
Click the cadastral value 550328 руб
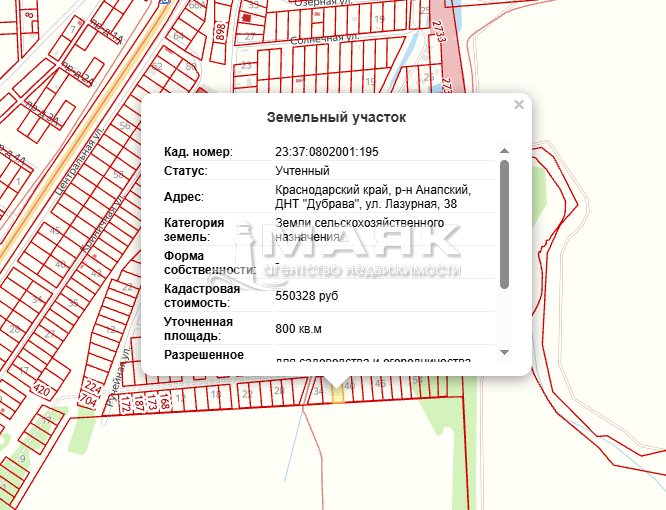[309, 295]
